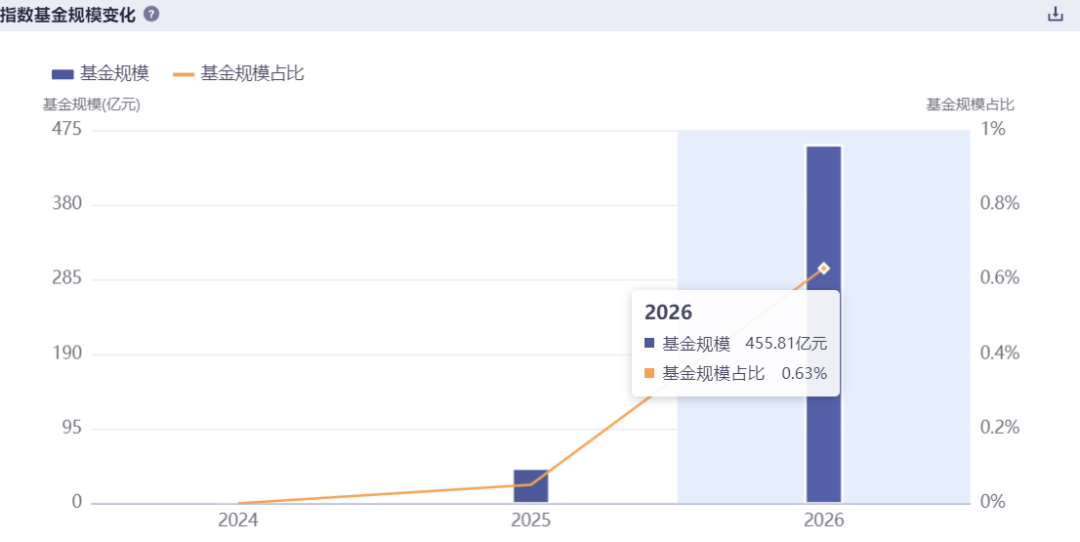The height and width of the screenshot is (542, 1080).
Task: Click the 0.6% right axis label
Action: click(x=999, y=278)
